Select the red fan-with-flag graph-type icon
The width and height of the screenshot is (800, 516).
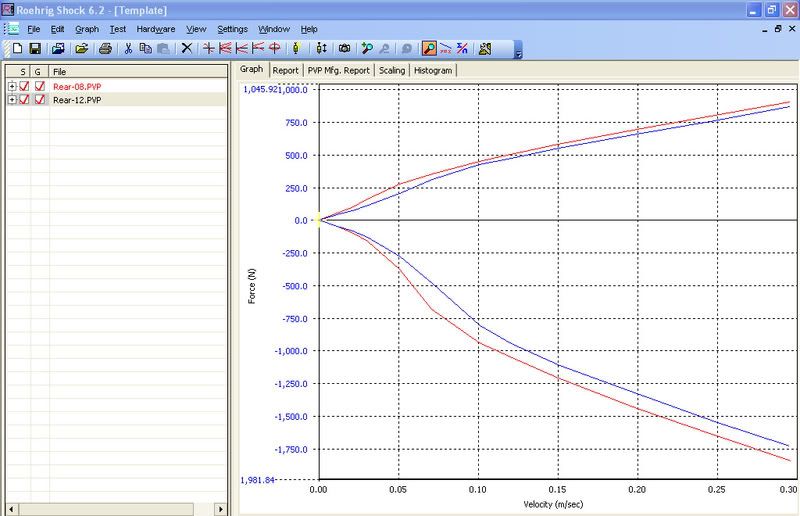tap(258, 48)
